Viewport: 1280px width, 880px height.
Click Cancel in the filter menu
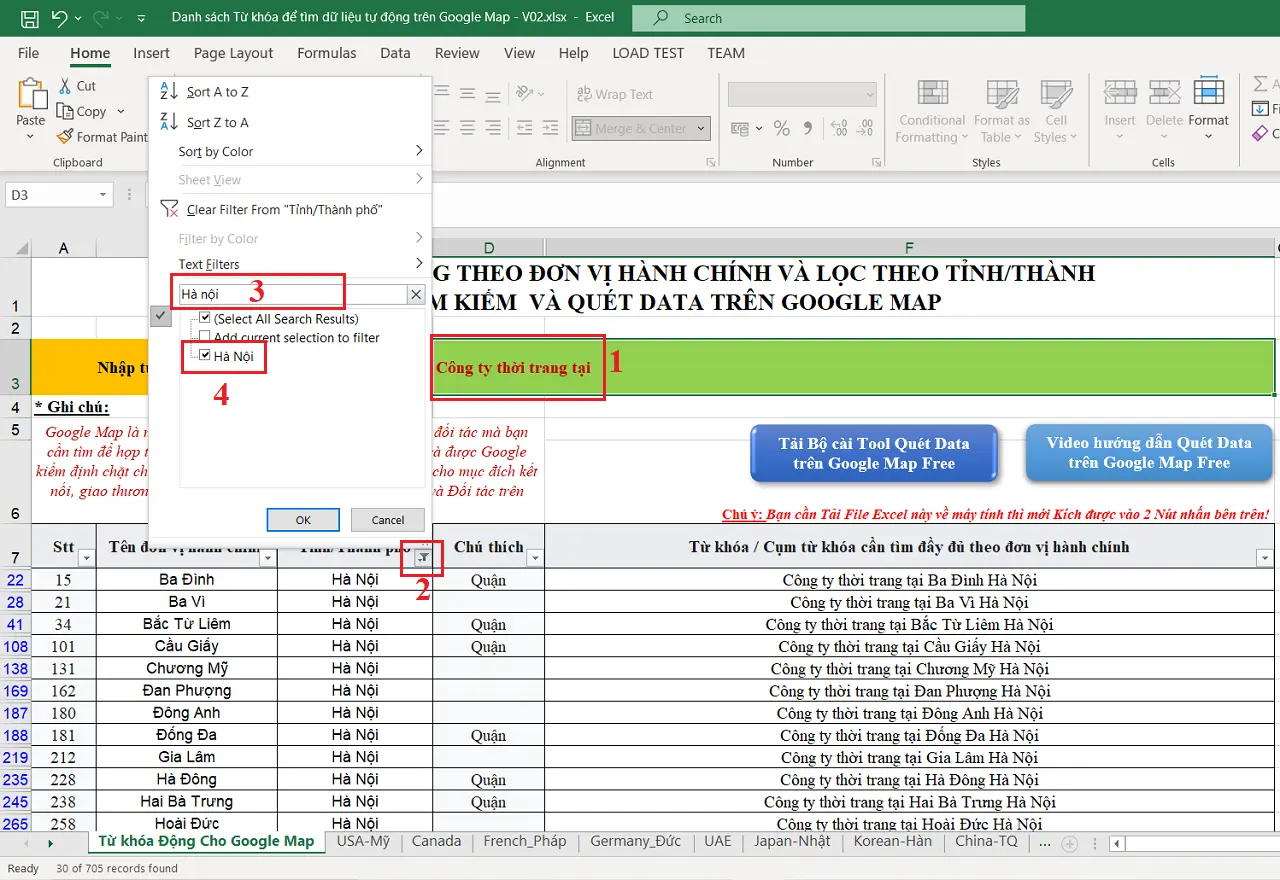(x=387, y=520)
